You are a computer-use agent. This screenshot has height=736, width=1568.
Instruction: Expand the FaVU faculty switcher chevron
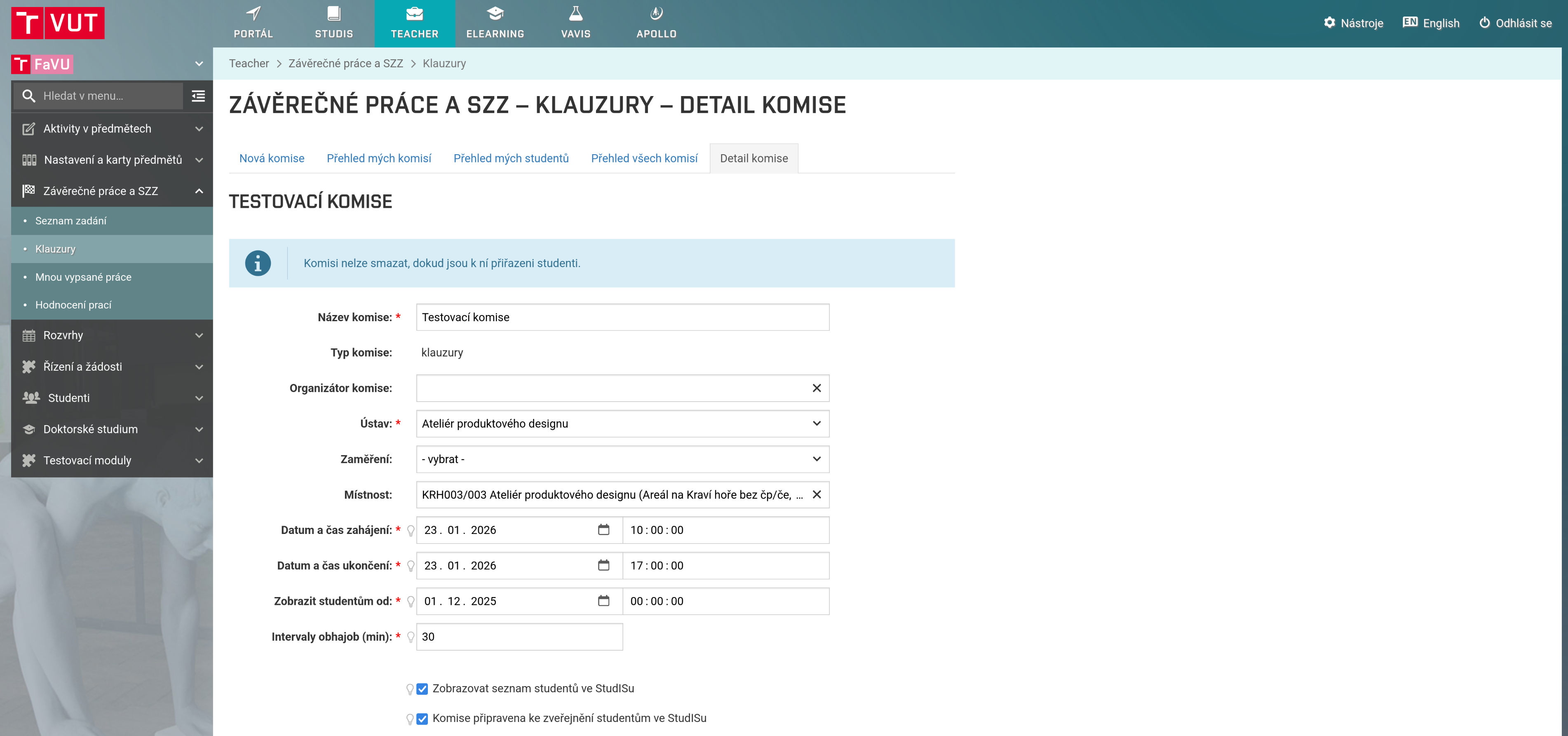(199, 64)
